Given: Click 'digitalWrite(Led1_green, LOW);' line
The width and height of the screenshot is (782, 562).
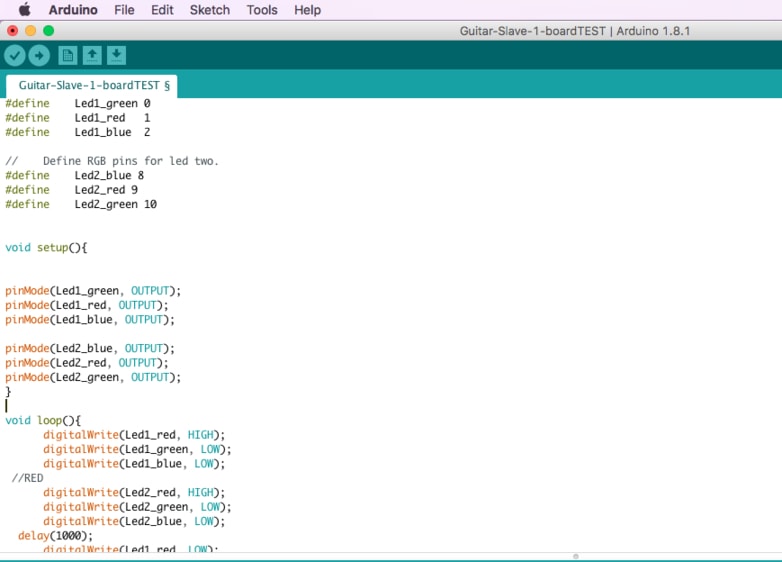Looking at the screenshot, I should coord(137,449).
